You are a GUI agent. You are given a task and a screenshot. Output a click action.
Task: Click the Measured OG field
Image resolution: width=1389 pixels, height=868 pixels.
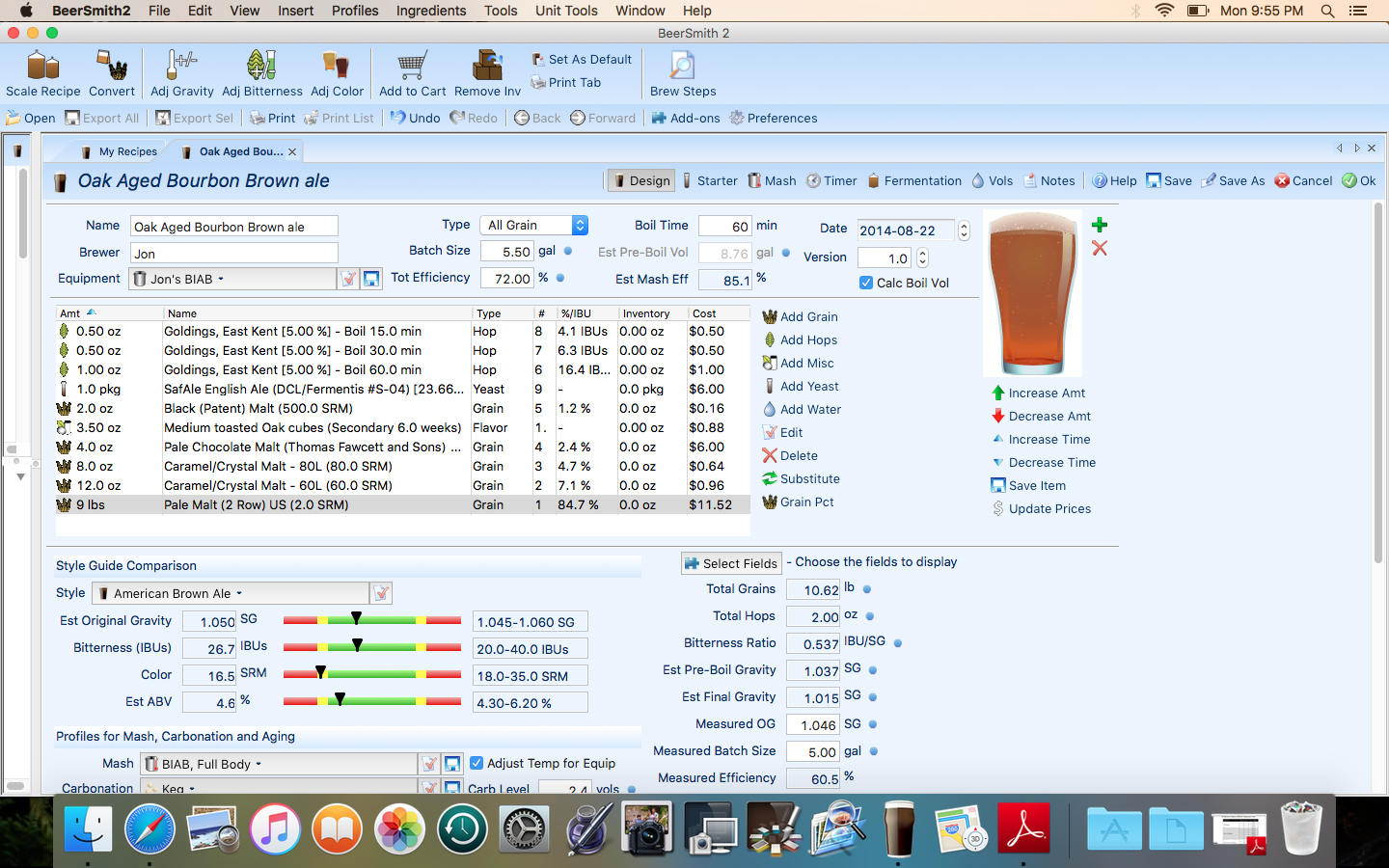click(x=812, y=724)
